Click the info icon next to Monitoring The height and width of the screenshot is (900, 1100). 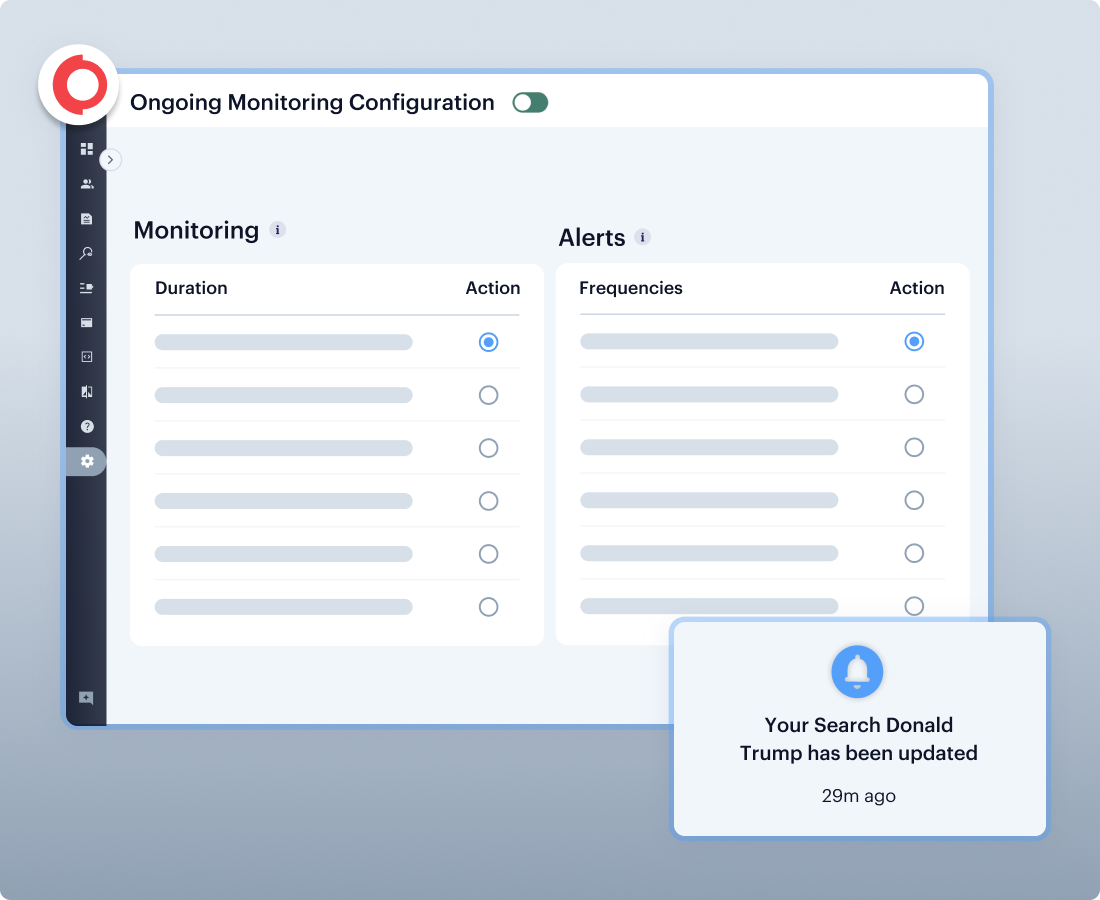point(278,230)
